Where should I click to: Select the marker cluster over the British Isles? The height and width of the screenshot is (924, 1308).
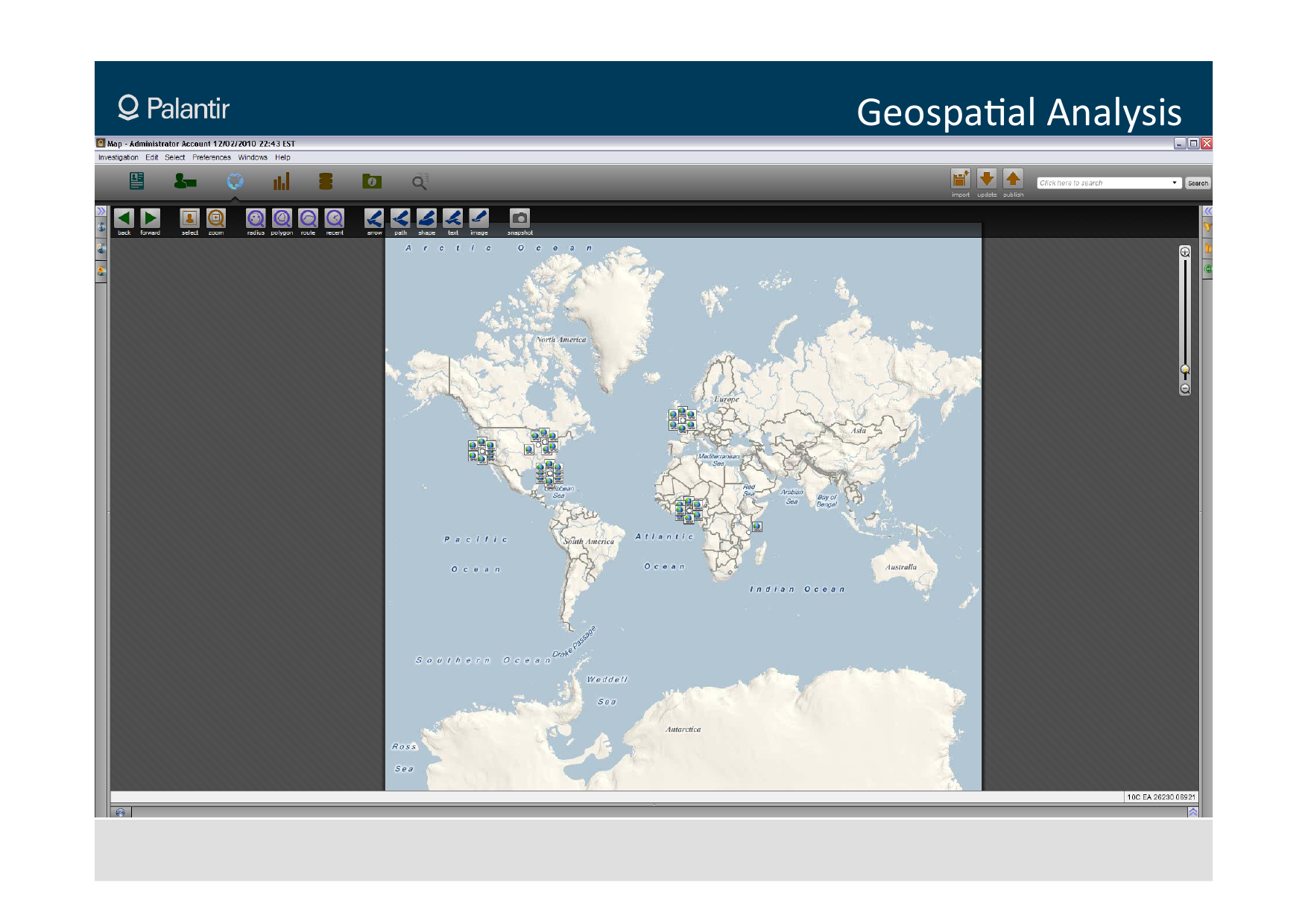pos(682,420)
